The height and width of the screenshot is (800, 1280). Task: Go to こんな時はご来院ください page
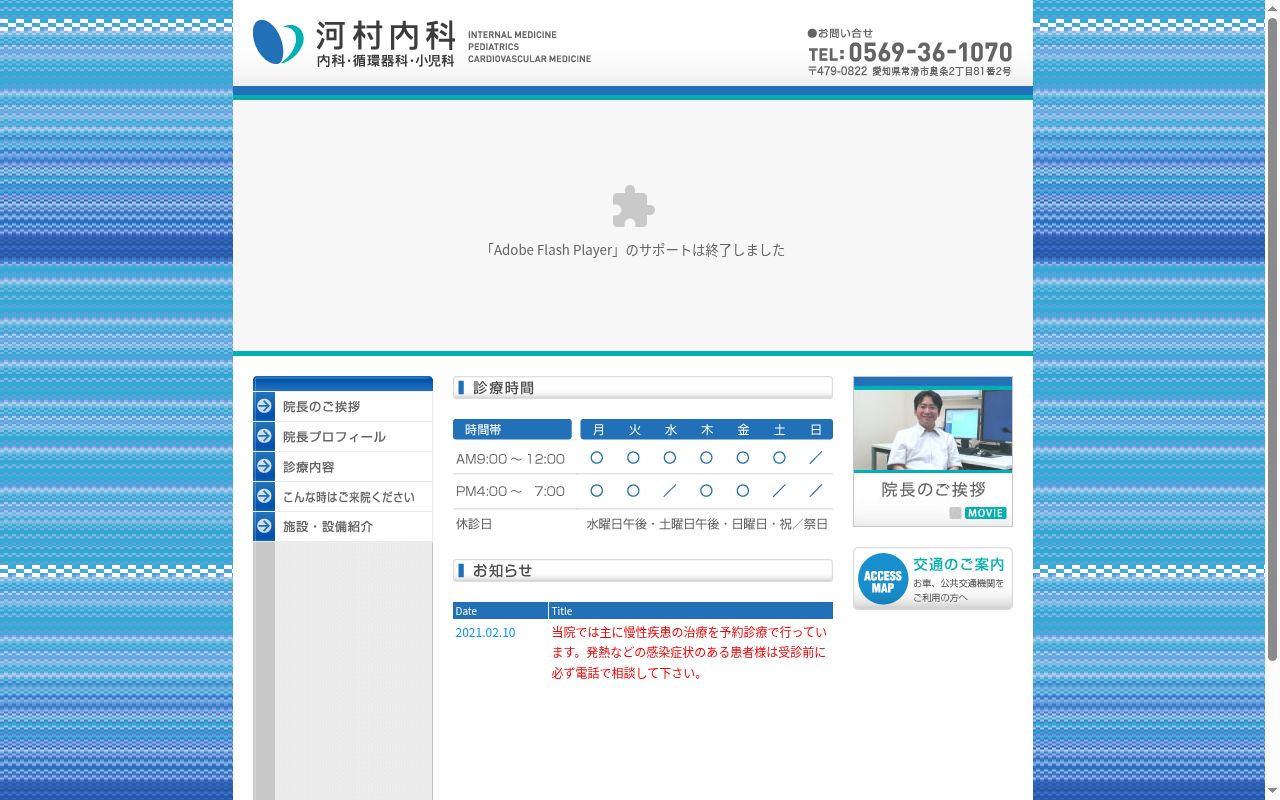[x=343, y=496]
